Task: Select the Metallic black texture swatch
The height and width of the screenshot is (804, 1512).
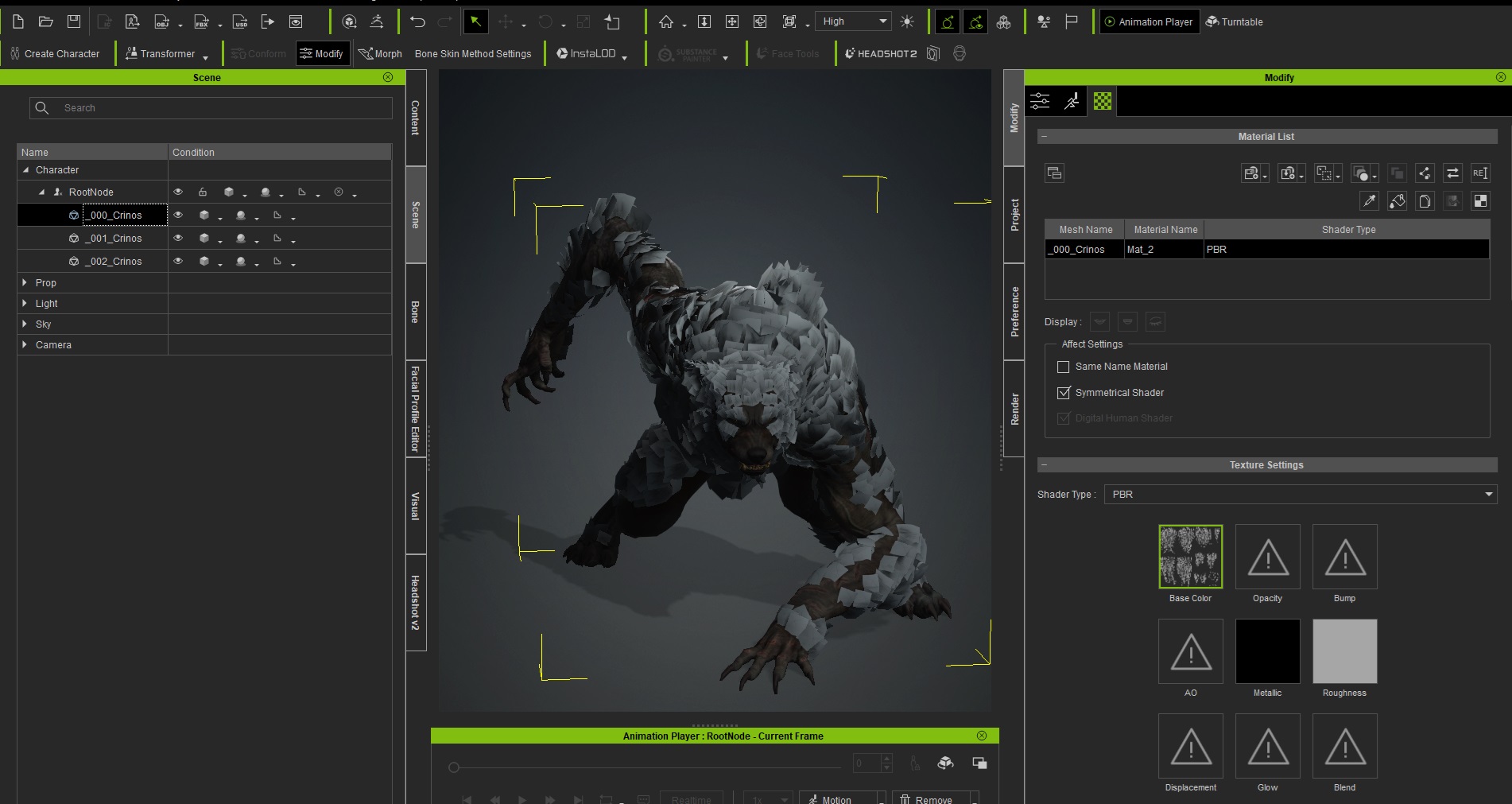Action: tap(1267, 651)
